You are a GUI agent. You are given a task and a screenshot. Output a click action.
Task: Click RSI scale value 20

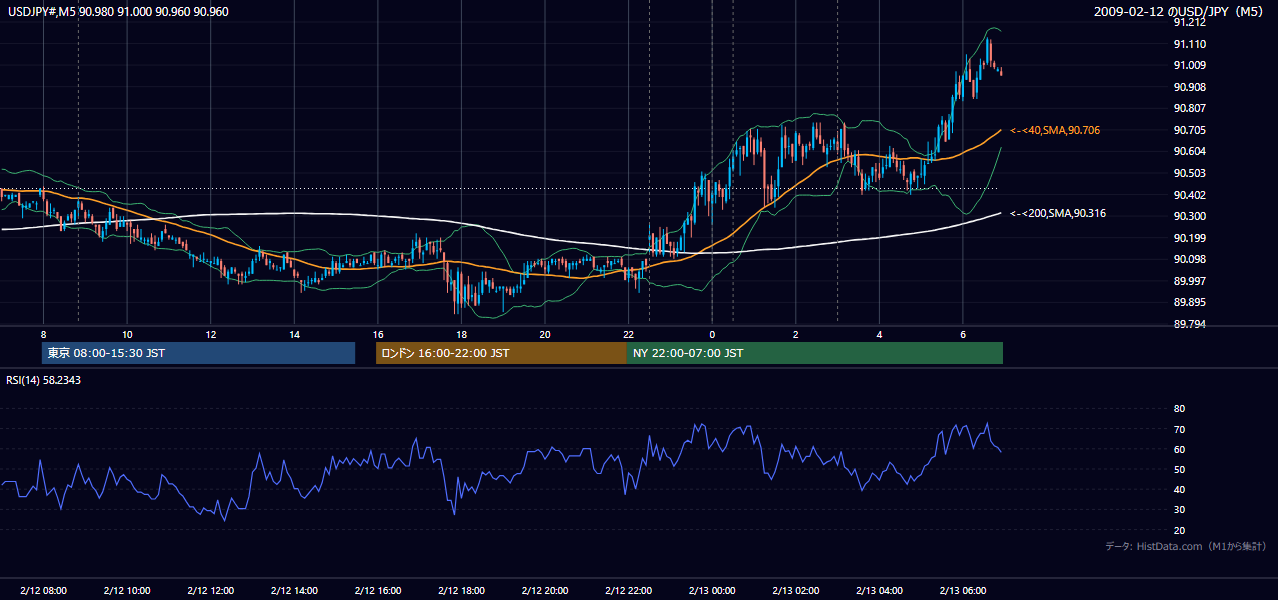tap(1179, 530)
